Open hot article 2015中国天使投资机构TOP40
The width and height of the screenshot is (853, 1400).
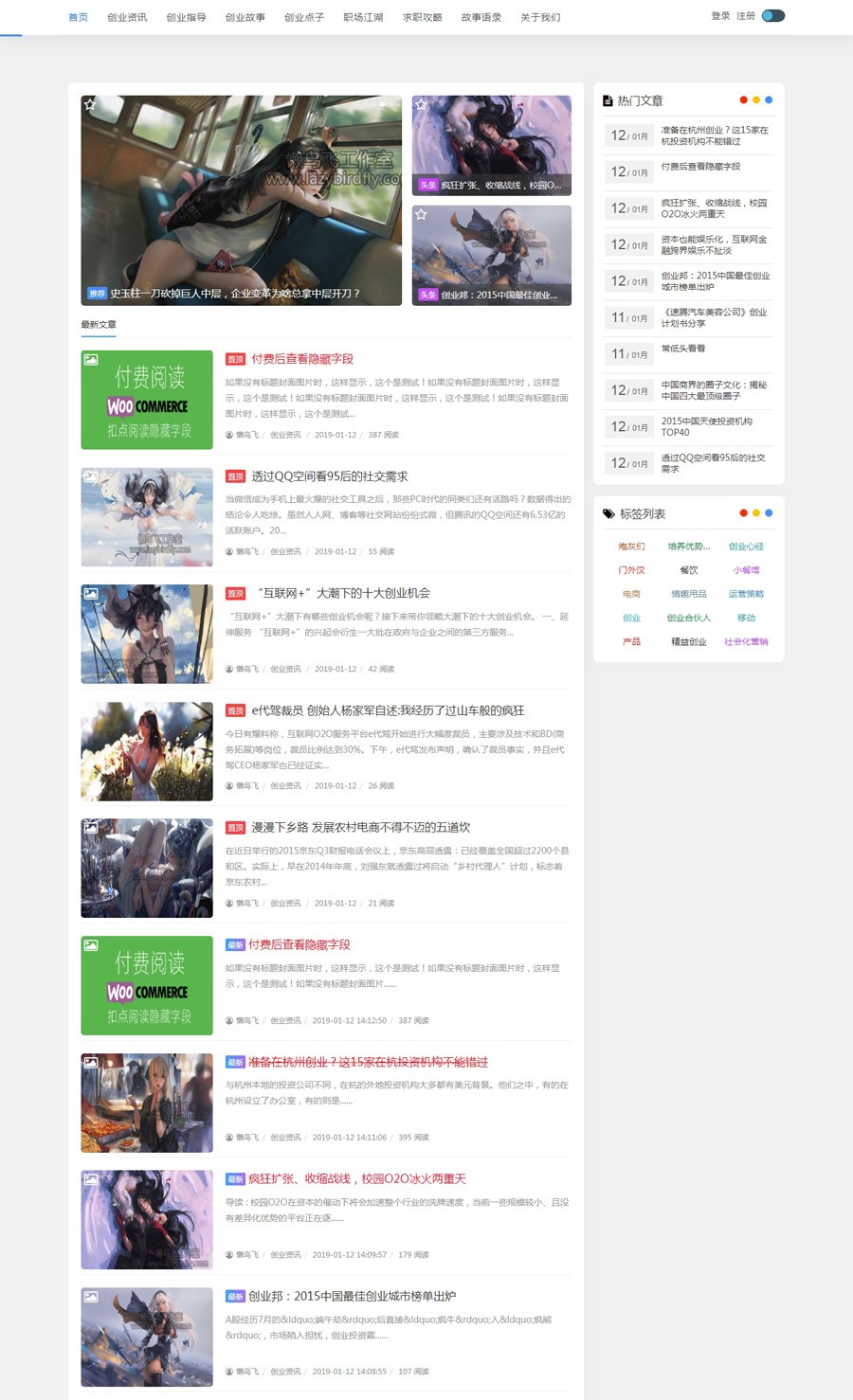[706, 426]
